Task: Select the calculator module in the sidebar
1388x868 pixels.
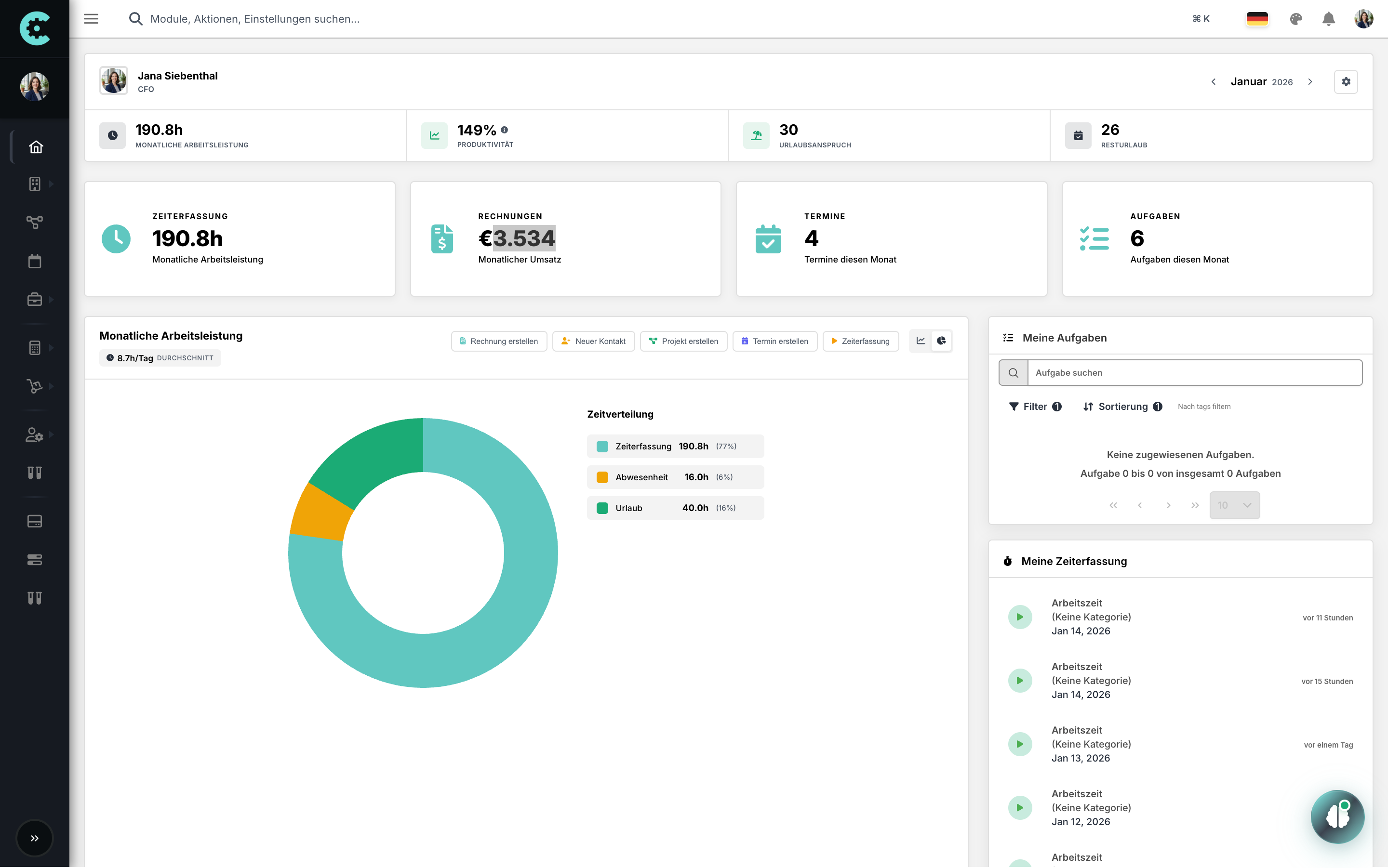Action: 35,347
